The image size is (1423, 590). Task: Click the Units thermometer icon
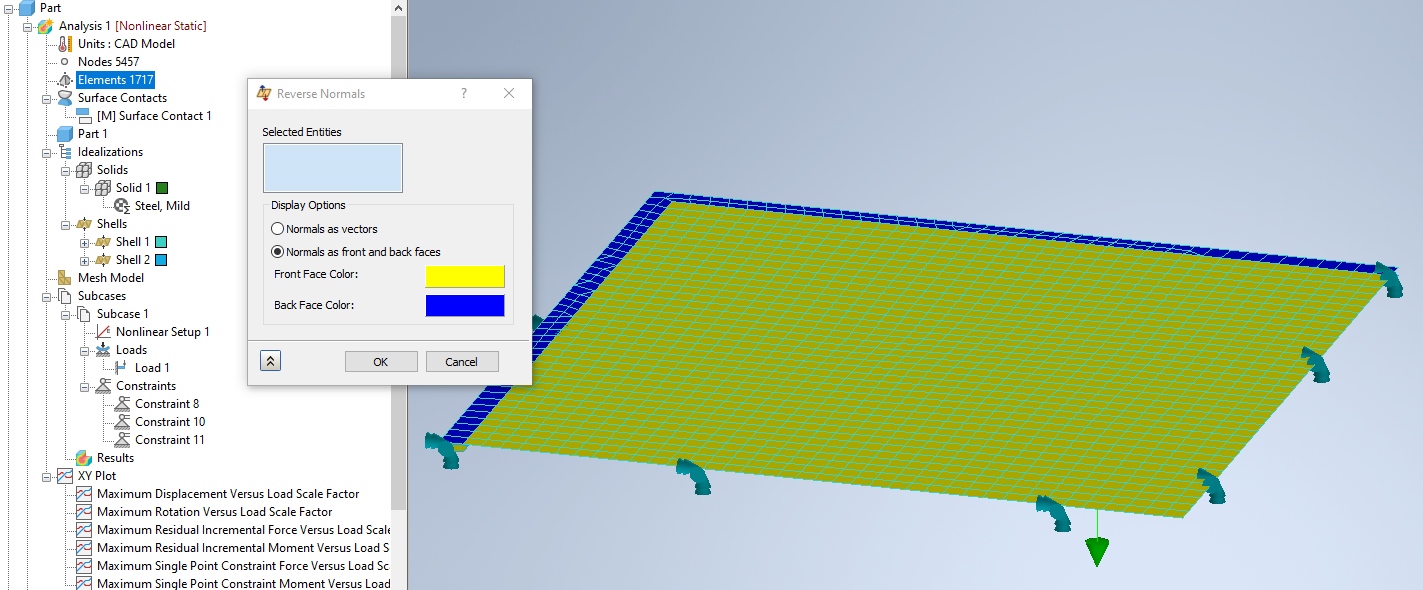point(66,44)
